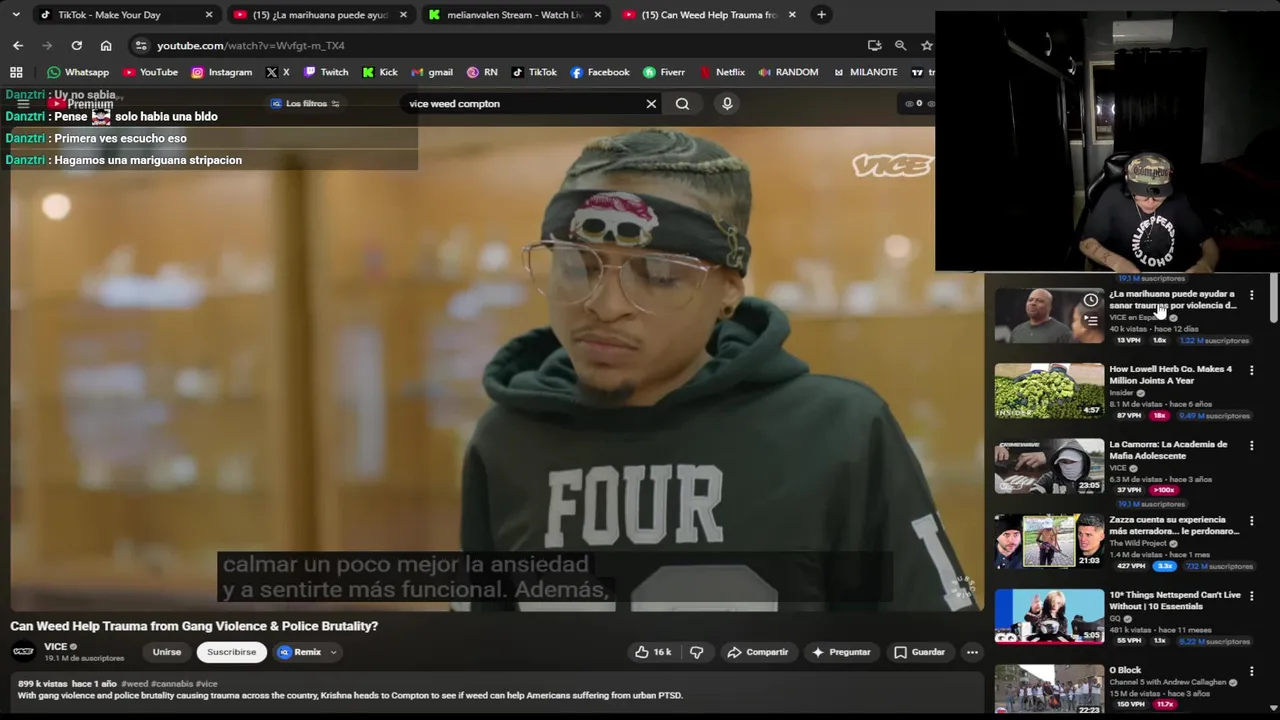Open the Twitch bookmark

pos(326,72)
